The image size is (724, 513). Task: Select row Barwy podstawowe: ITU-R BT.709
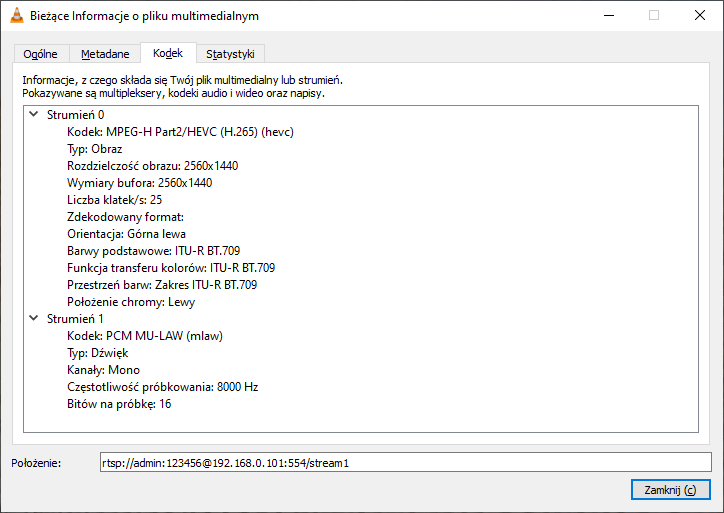coord(153,251)
